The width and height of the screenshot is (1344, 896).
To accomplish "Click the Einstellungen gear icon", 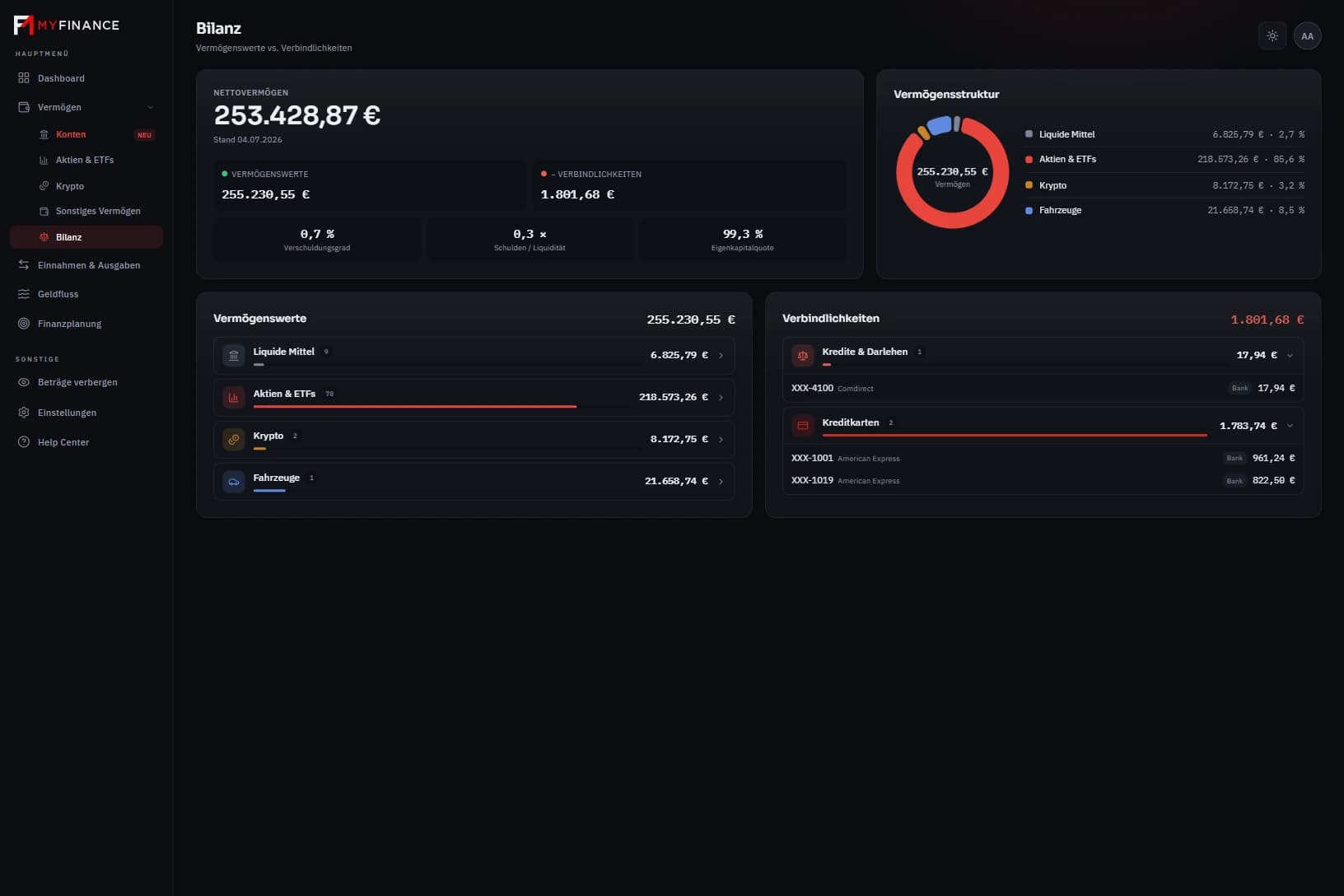I will [24, 413].
